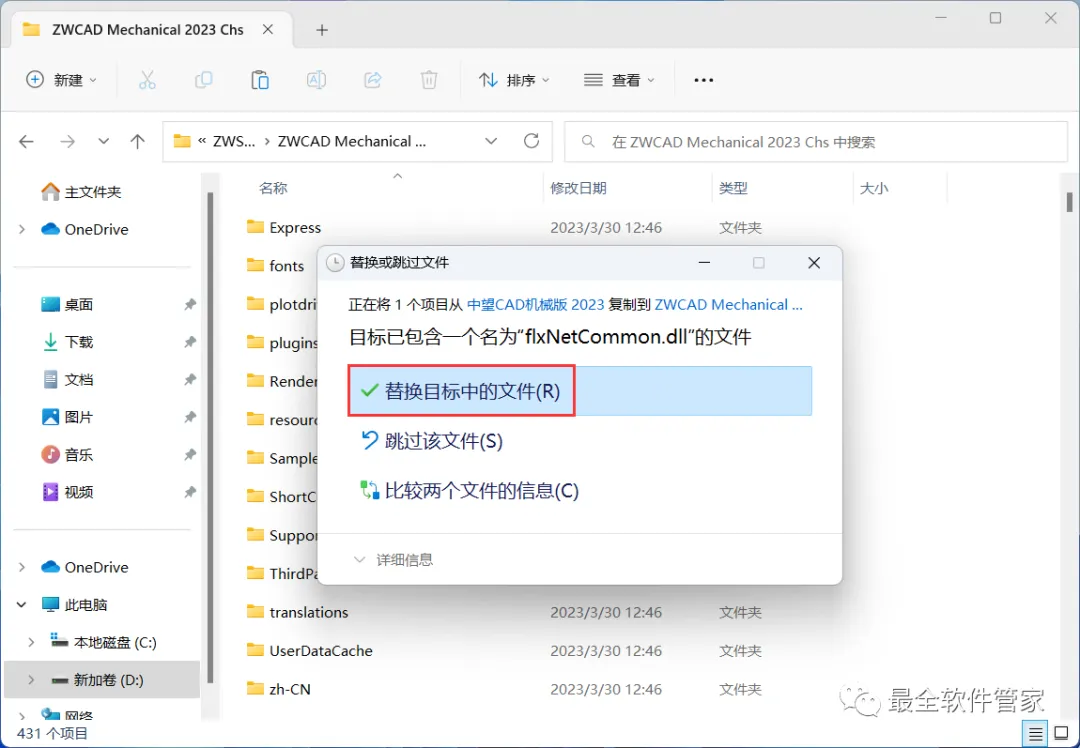The height and width of the screenshot is (748, 1080).
Task: Close the 替换或跳过文件 dialog
Action: [x=813, y=262]
